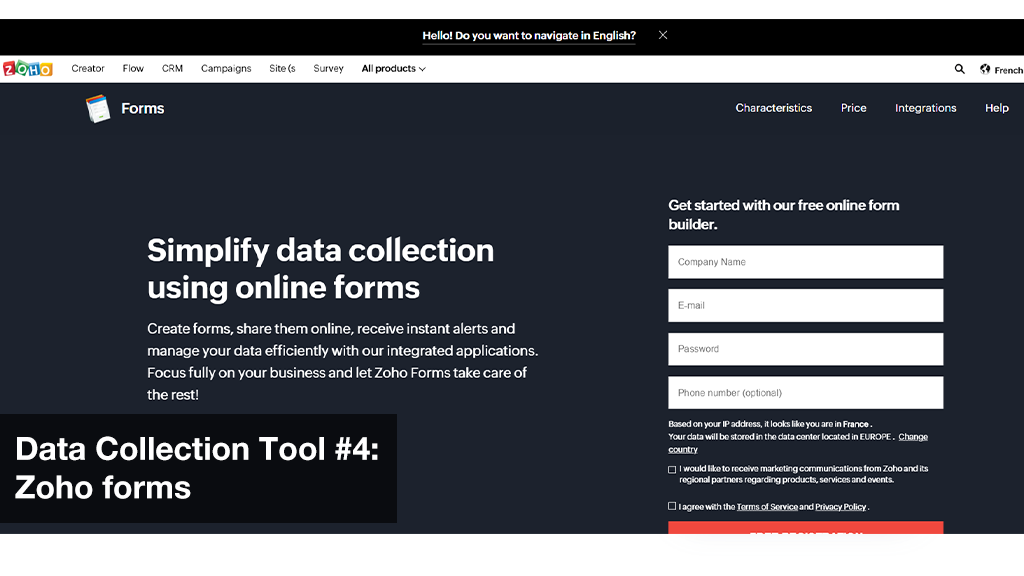Focus the Password field
The height and width of the screenshot is (576, 1024).
(805, 349)
